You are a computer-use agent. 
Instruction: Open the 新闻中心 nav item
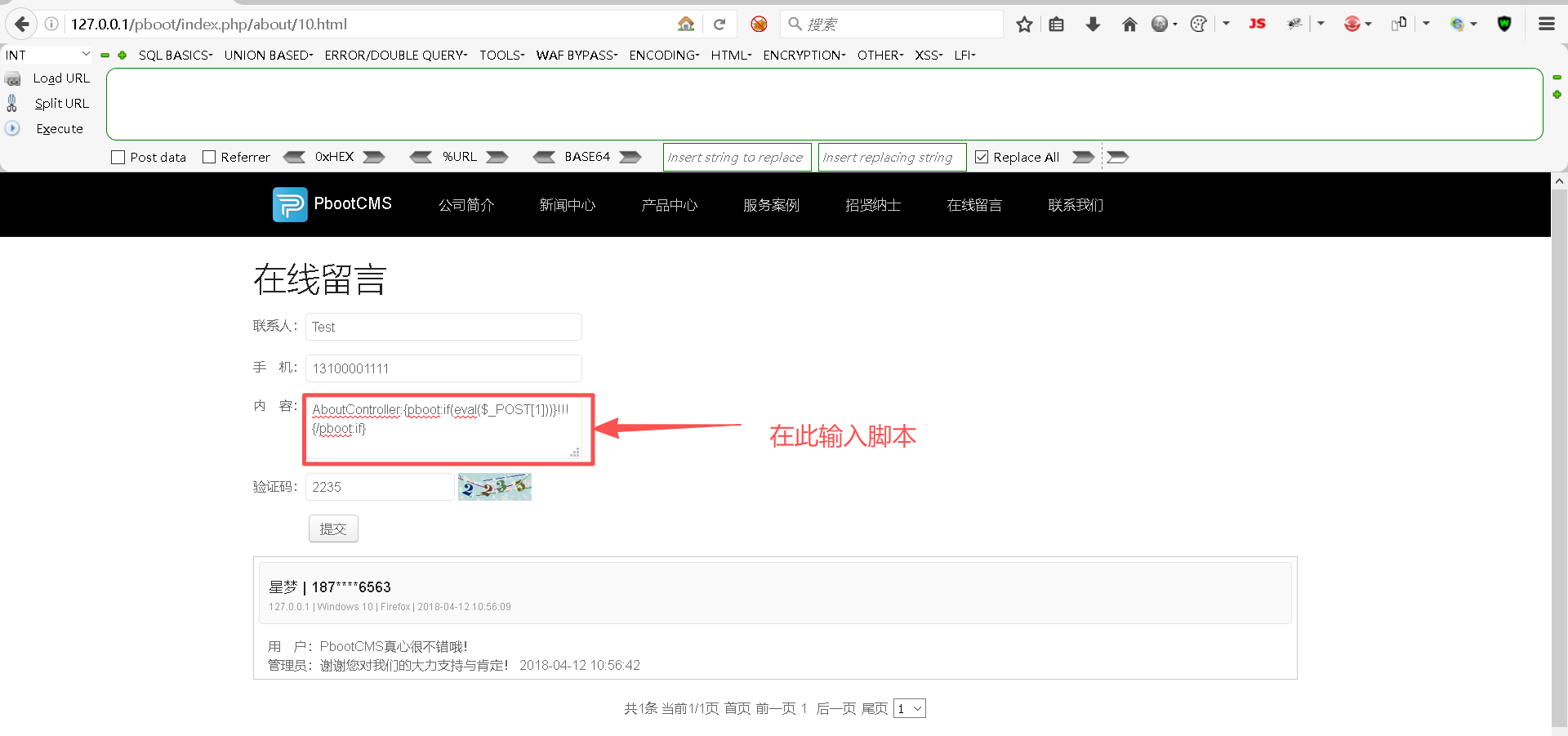tap(568, 205)
